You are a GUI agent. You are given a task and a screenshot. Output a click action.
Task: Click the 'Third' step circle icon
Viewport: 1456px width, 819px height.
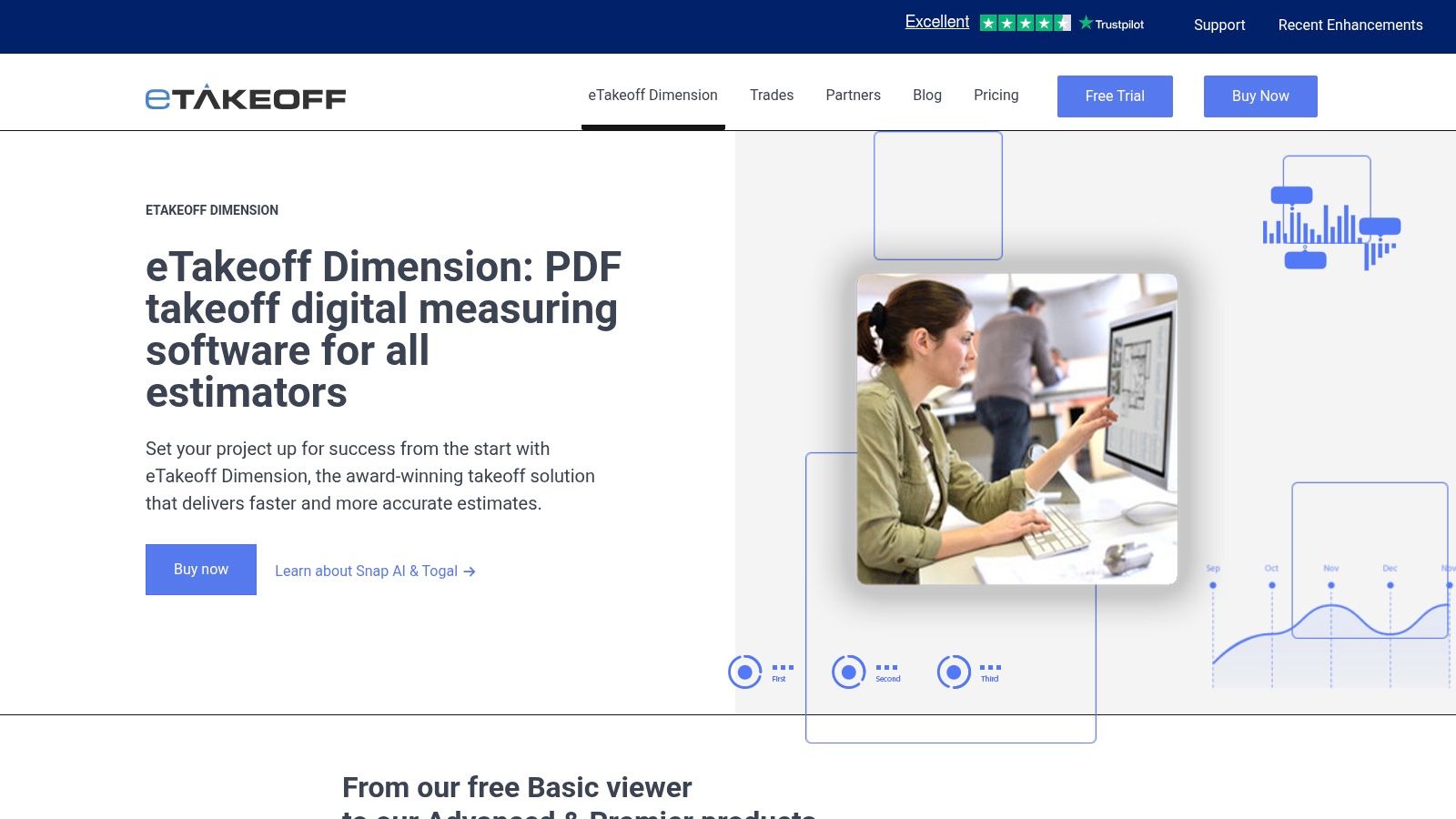point(954,672)
